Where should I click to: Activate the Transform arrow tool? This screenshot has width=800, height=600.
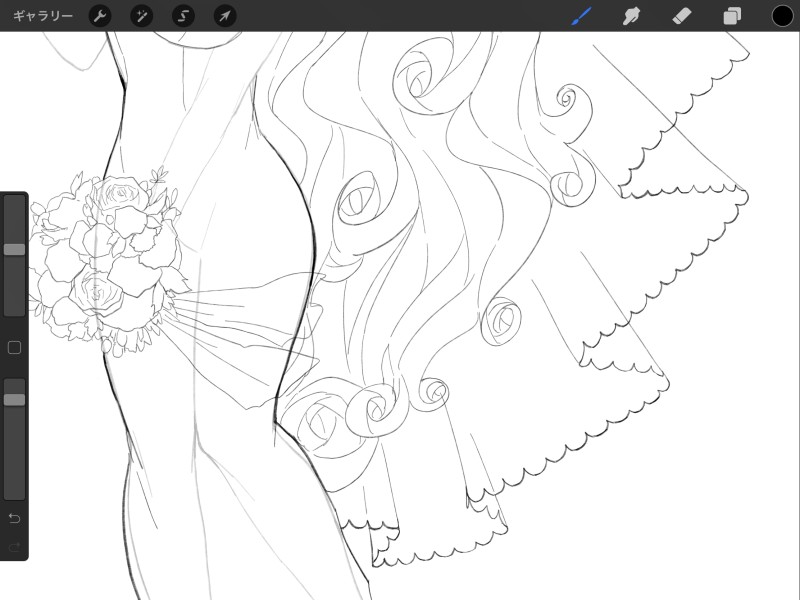point(225,16)
